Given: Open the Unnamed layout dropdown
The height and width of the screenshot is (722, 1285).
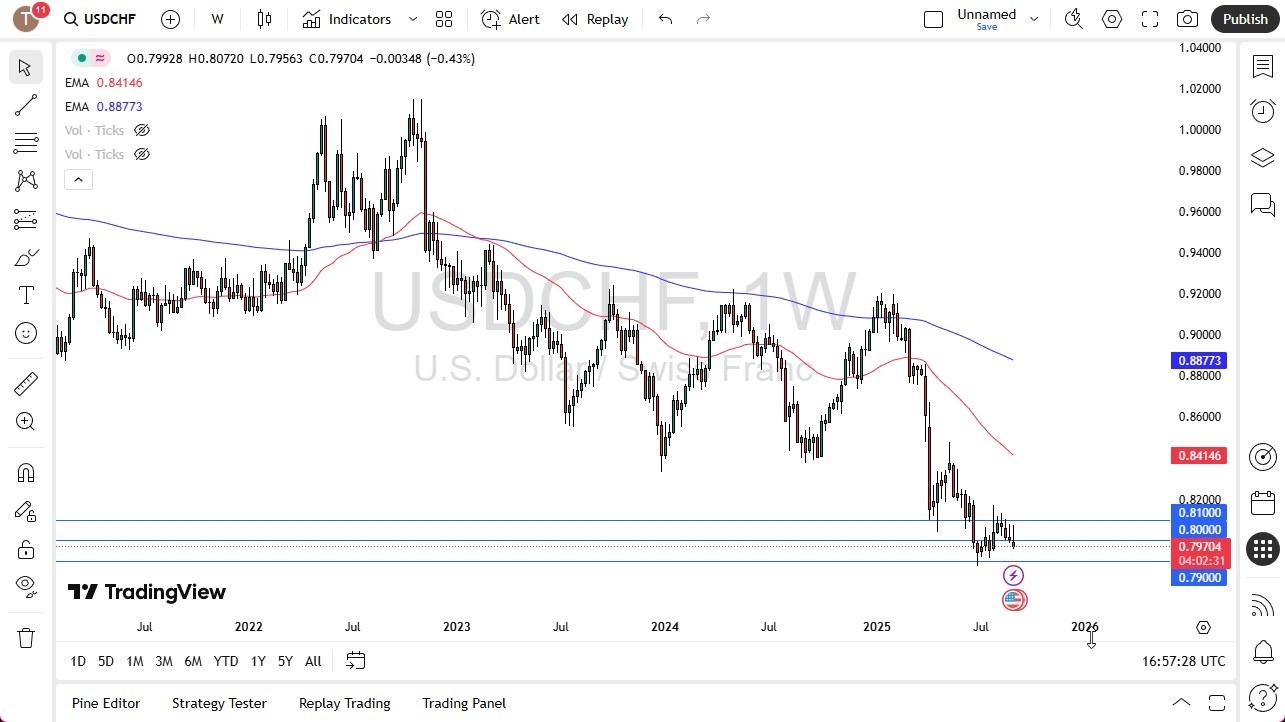Looking at the screenshot, I should coord(1034,19).
